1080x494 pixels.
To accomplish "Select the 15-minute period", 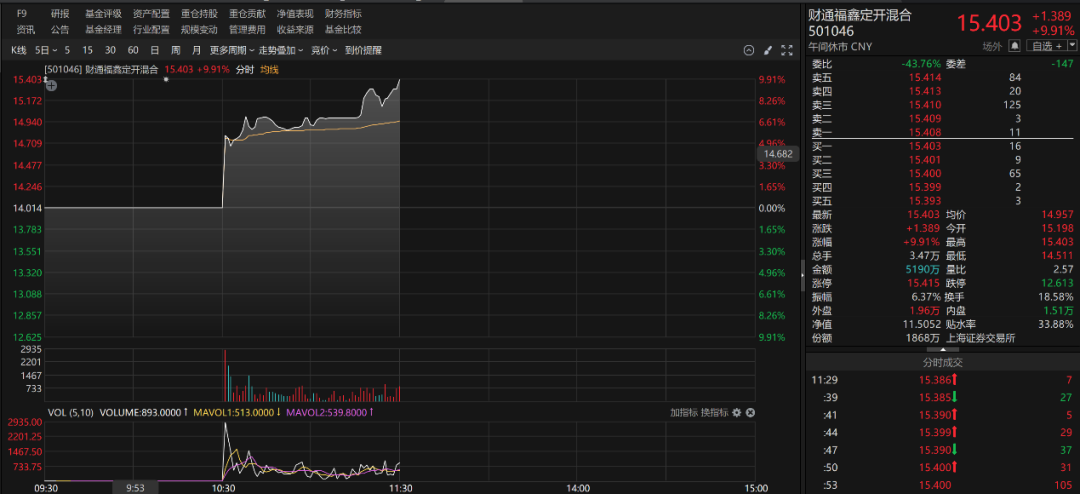I will coord(87,50).
